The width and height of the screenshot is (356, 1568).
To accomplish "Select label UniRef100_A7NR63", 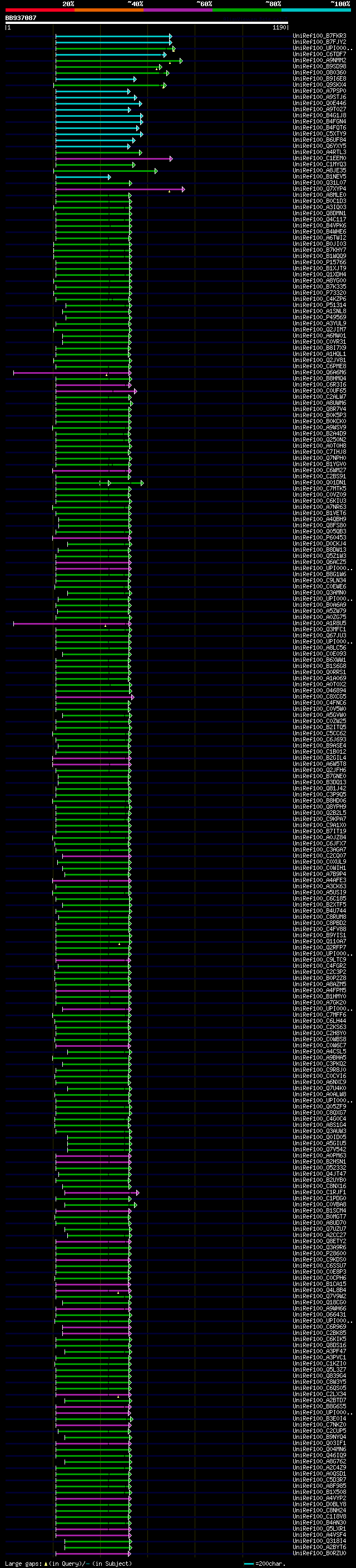I will pyautogui.click(x=319, y=506).
